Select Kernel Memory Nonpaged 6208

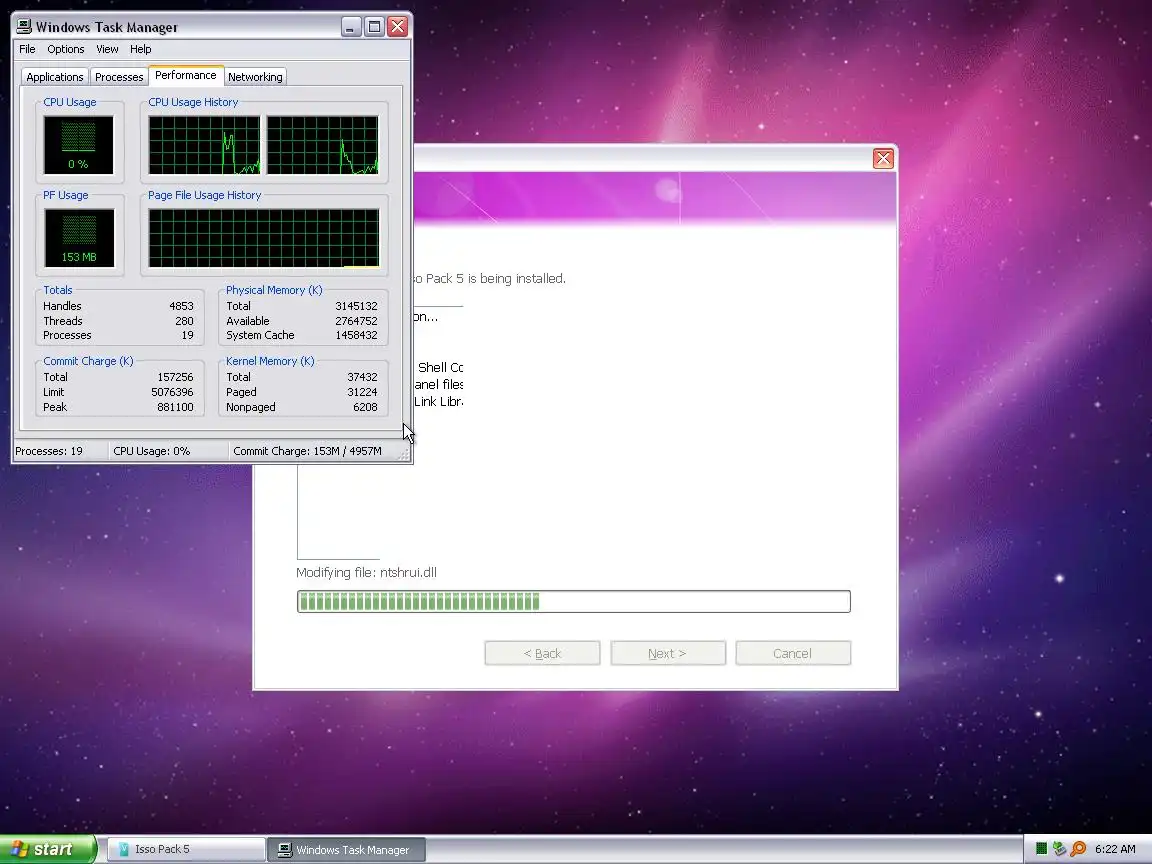pyautogui.click(x=365, y=407)
